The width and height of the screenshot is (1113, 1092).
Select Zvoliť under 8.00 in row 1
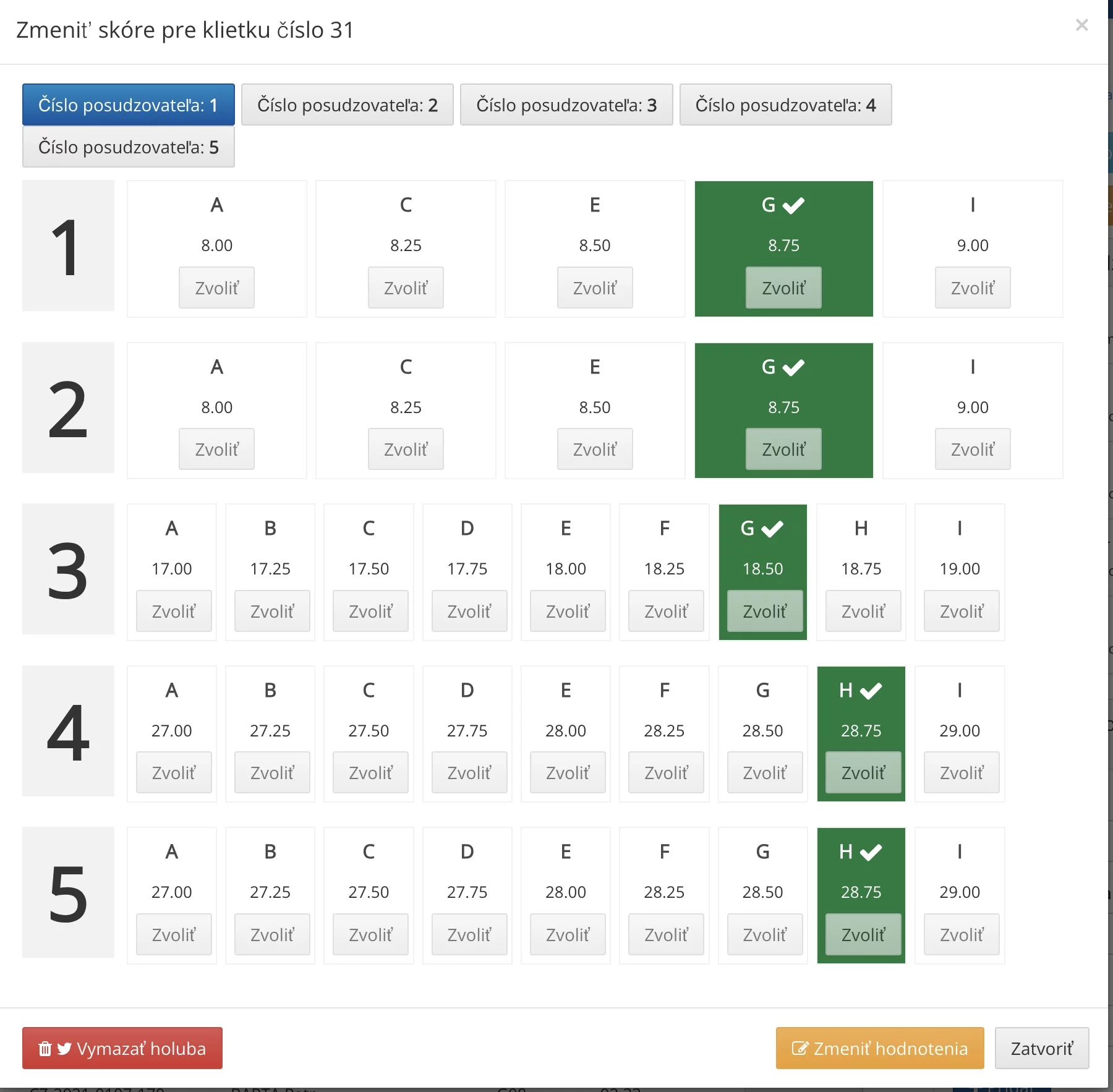[x=216, y=288]
